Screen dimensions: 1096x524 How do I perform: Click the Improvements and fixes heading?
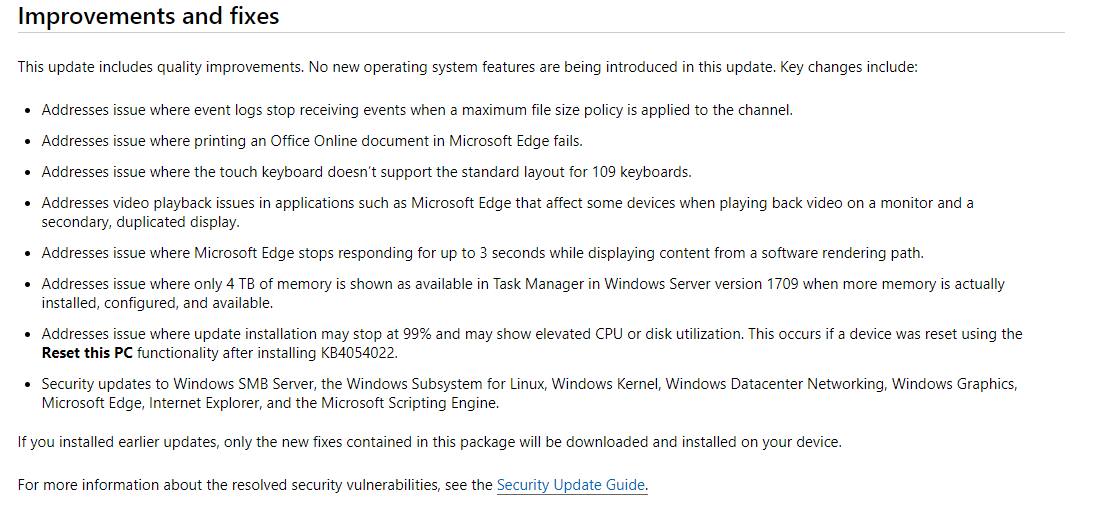click(148, 15)
